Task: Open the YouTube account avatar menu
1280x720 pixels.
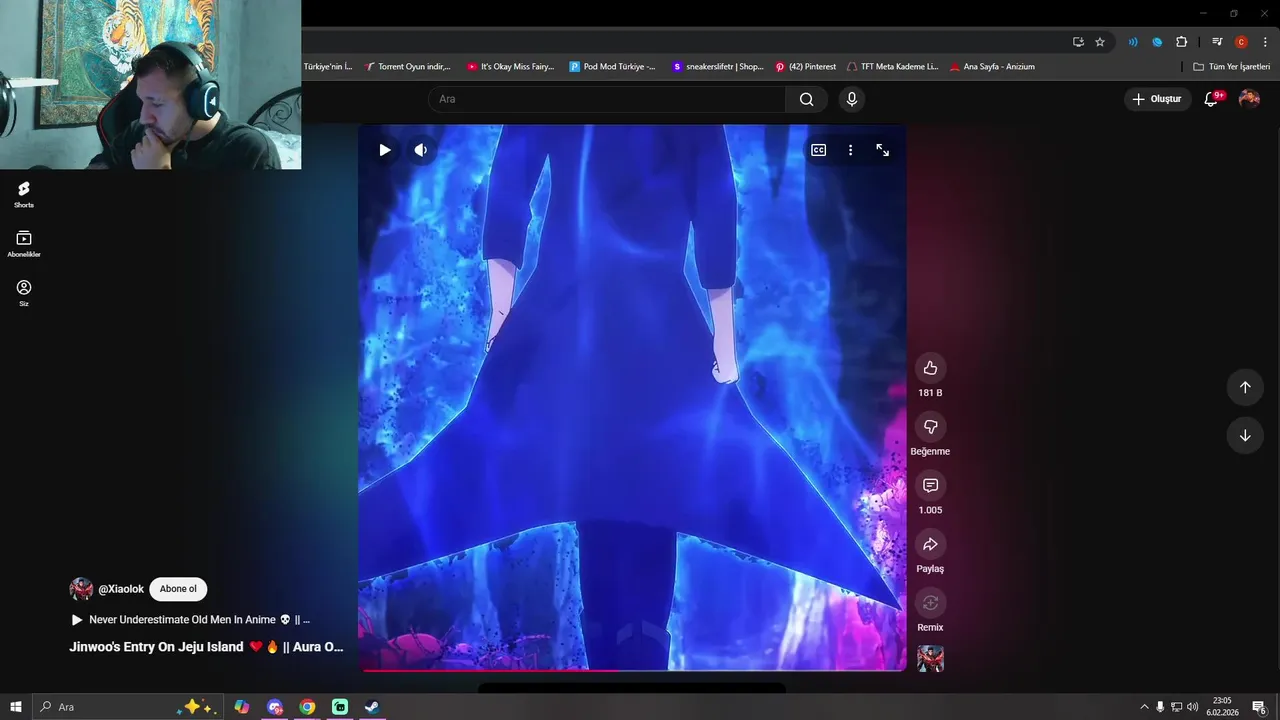Action: click(1249, 99)
